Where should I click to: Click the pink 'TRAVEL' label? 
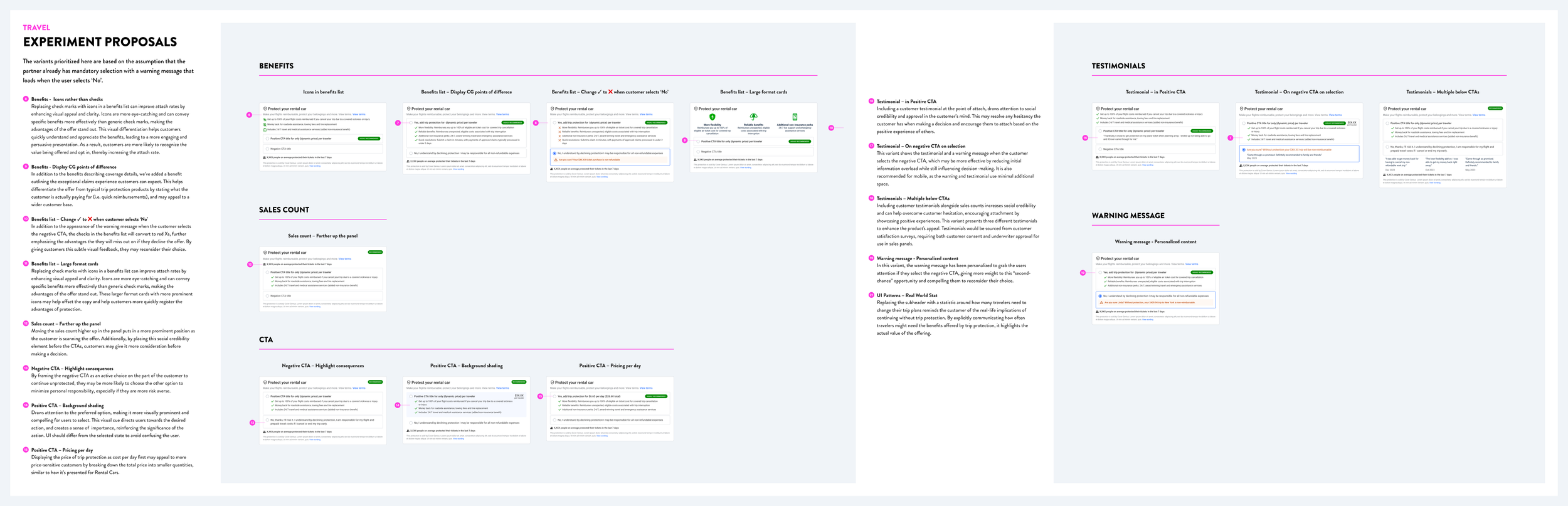point(36,28)
